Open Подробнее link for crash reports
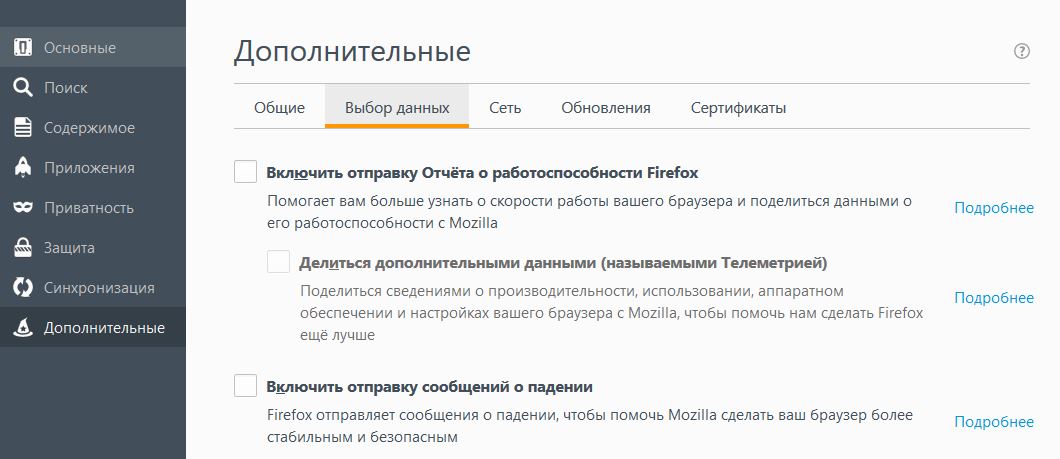This screenshot has width=1060, height=459. 994,422
